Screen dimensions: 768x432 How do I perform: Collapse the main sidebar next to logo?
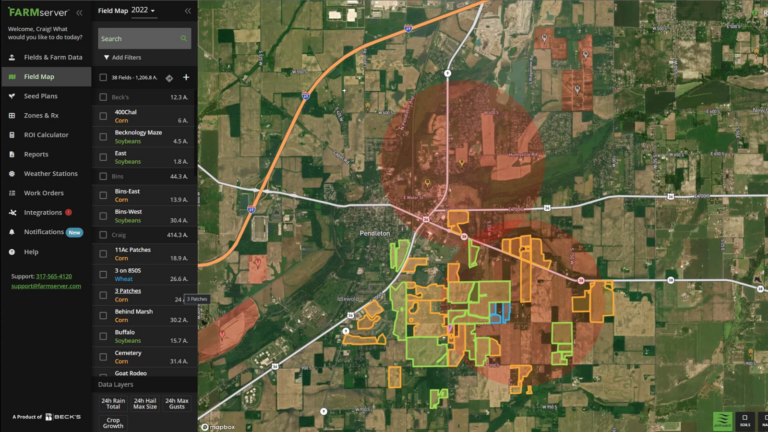click(x=79, y=12)
